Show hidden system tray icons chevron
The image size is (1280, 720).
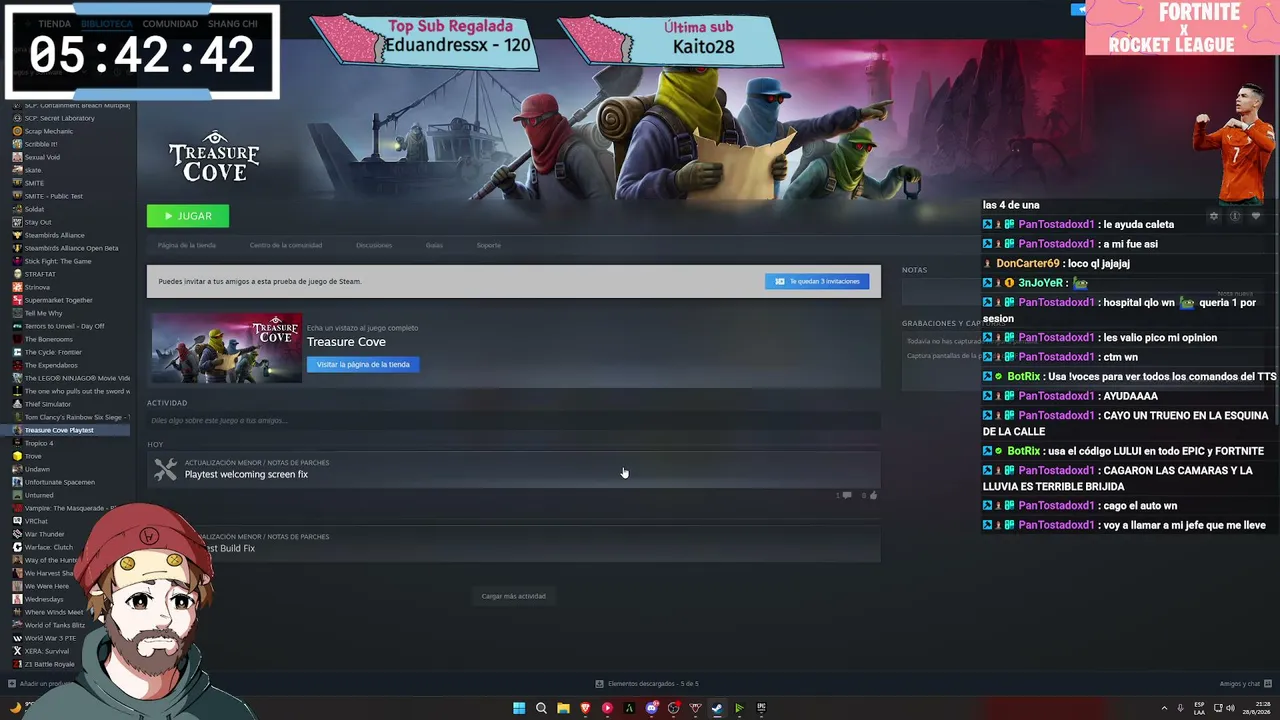(x=1164, y=708)
